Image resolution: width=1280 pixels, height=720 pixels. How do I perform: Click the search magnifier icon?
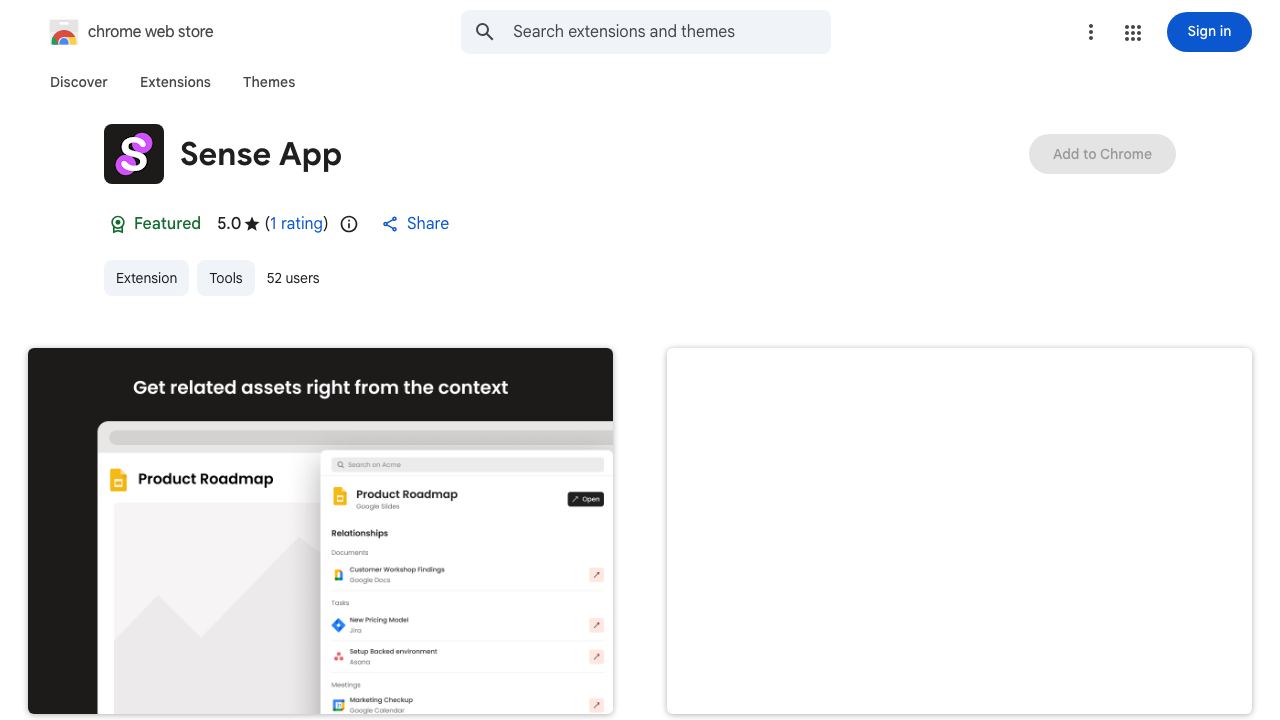[485, 32]
